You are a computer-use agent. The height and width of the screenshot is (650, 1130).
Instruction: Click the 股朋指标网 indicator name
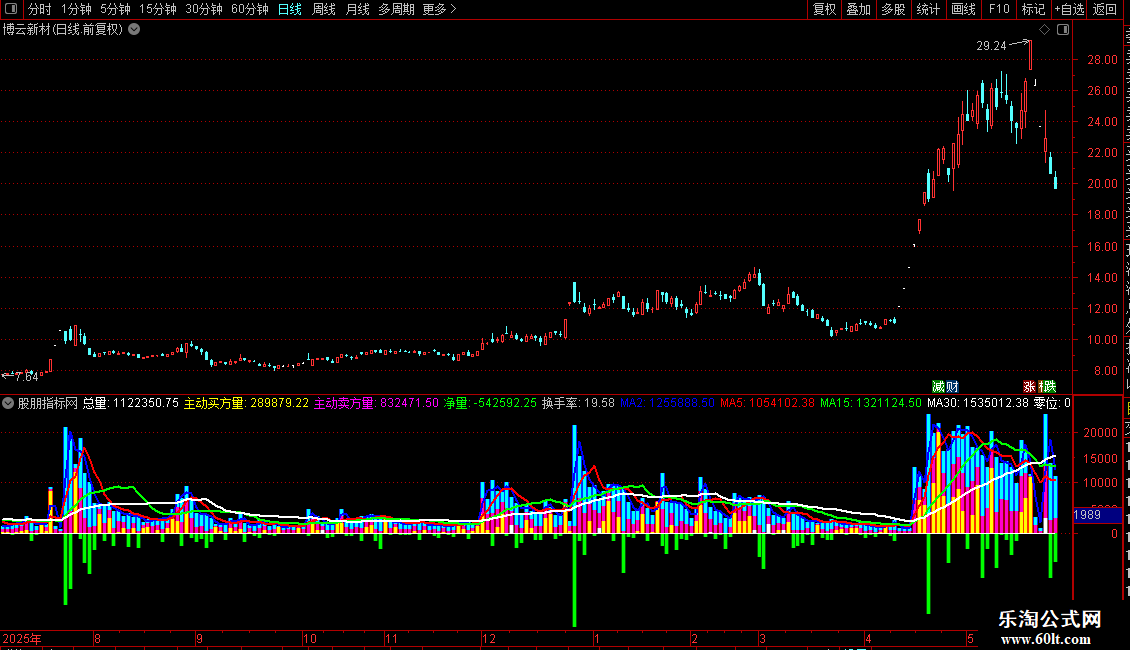pos(48,404)
